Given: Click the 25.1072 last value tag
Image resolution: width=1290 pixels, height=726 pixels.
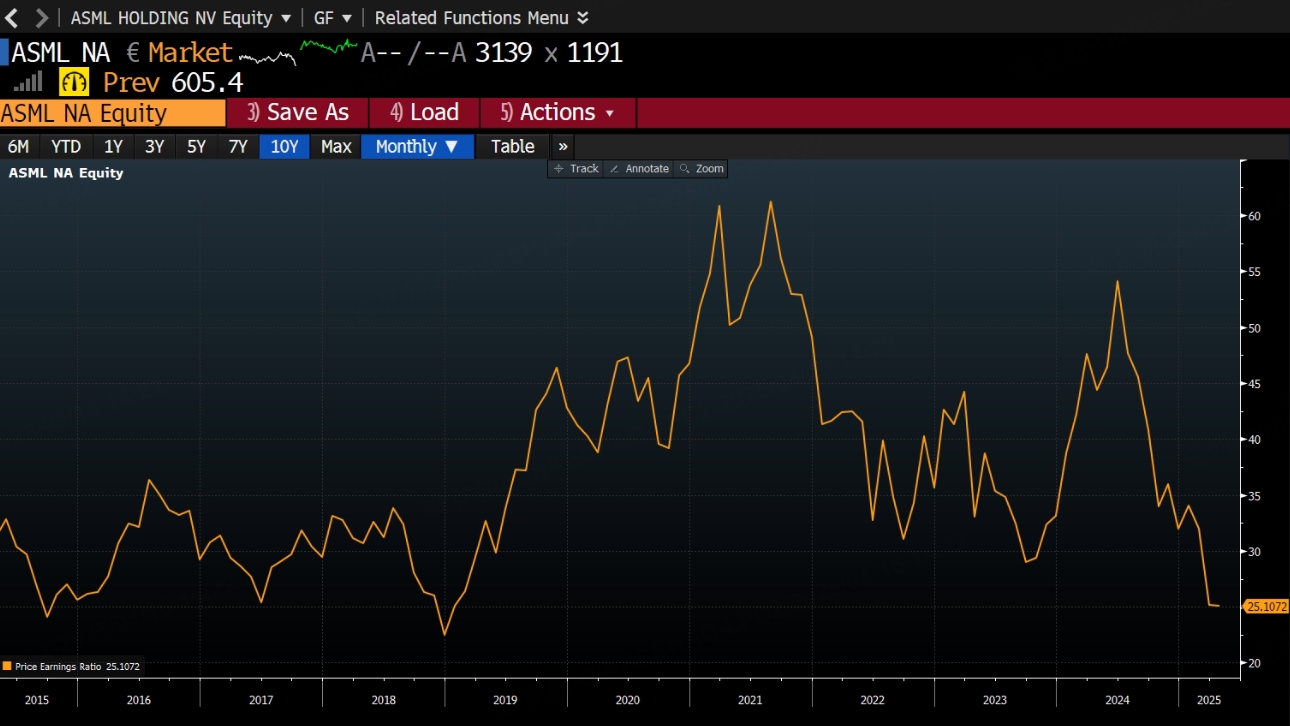Looking at the screenshot, I should click(1267, 607).
